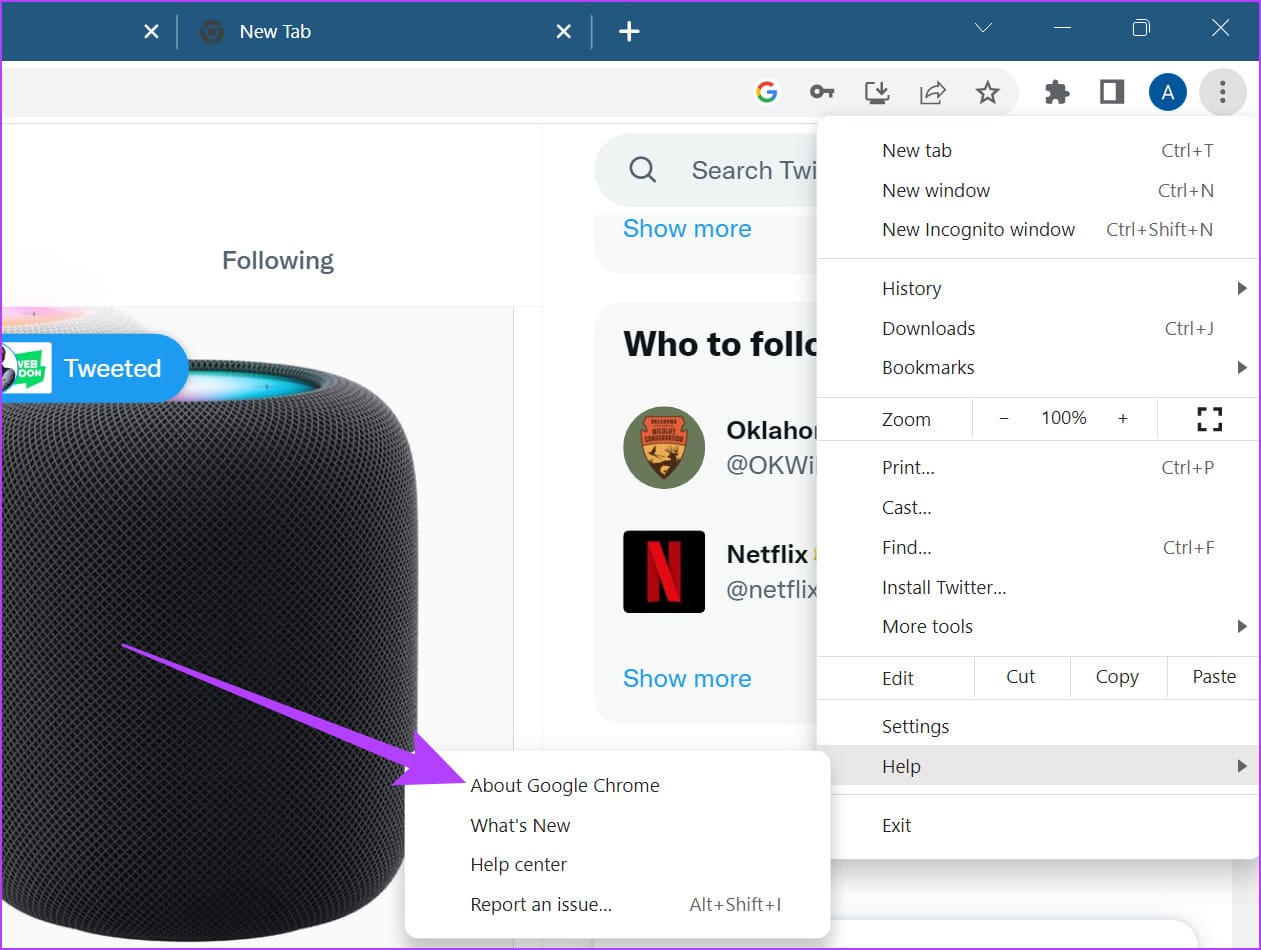Click the Search Twitter field

click(x=706, y=170)
